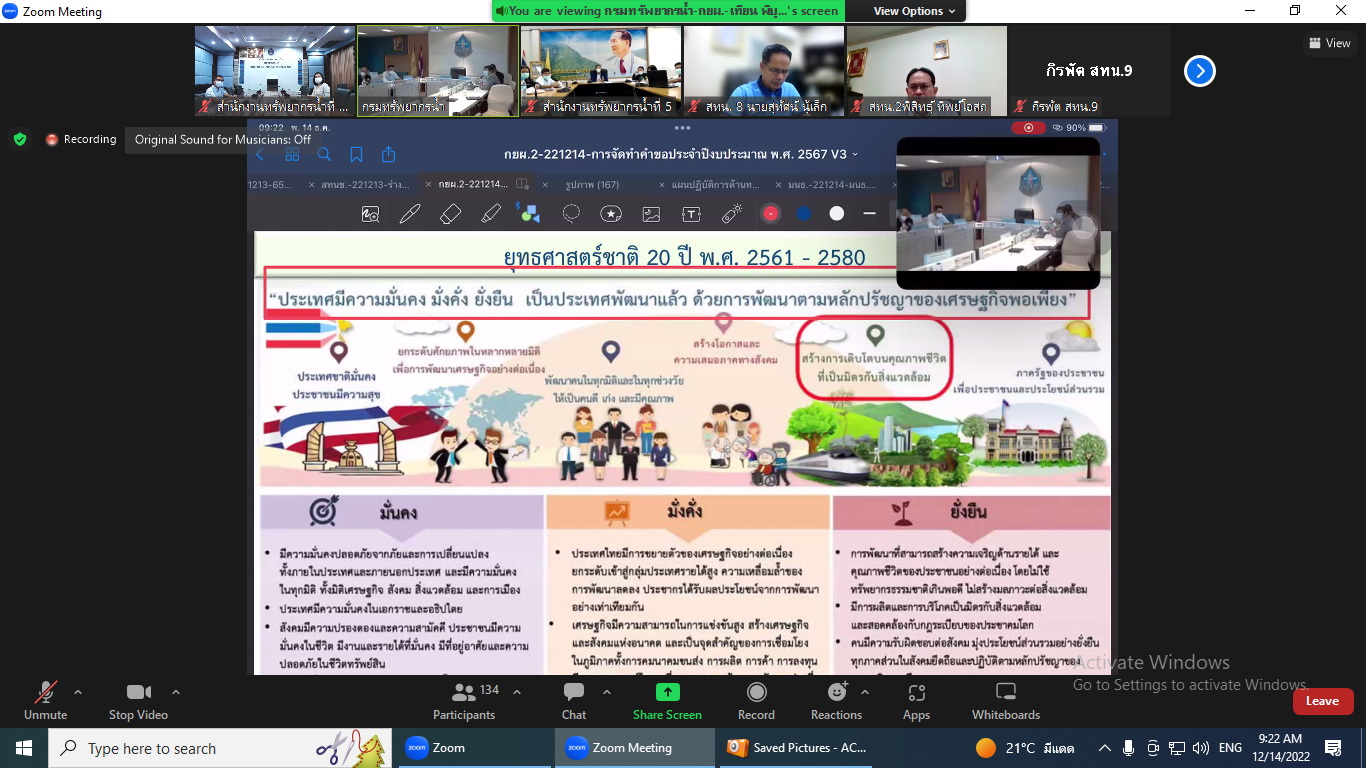Close the รูปภาพ (167) tab
The width and height of the screenshot is (1366, 768).
click(545, 185)
